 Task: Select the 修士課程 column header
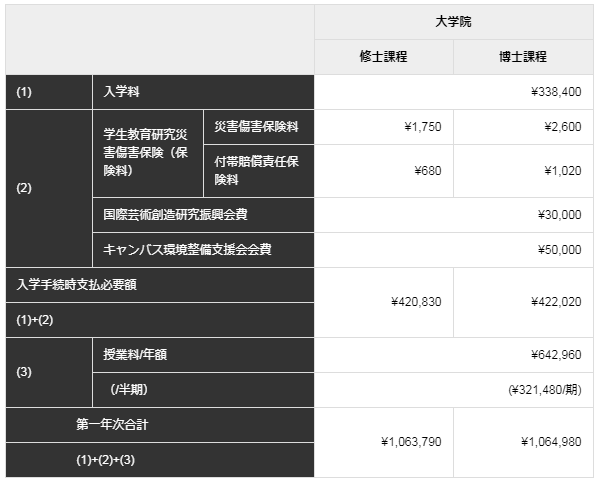pyautogui.click(x=384, y=57)
